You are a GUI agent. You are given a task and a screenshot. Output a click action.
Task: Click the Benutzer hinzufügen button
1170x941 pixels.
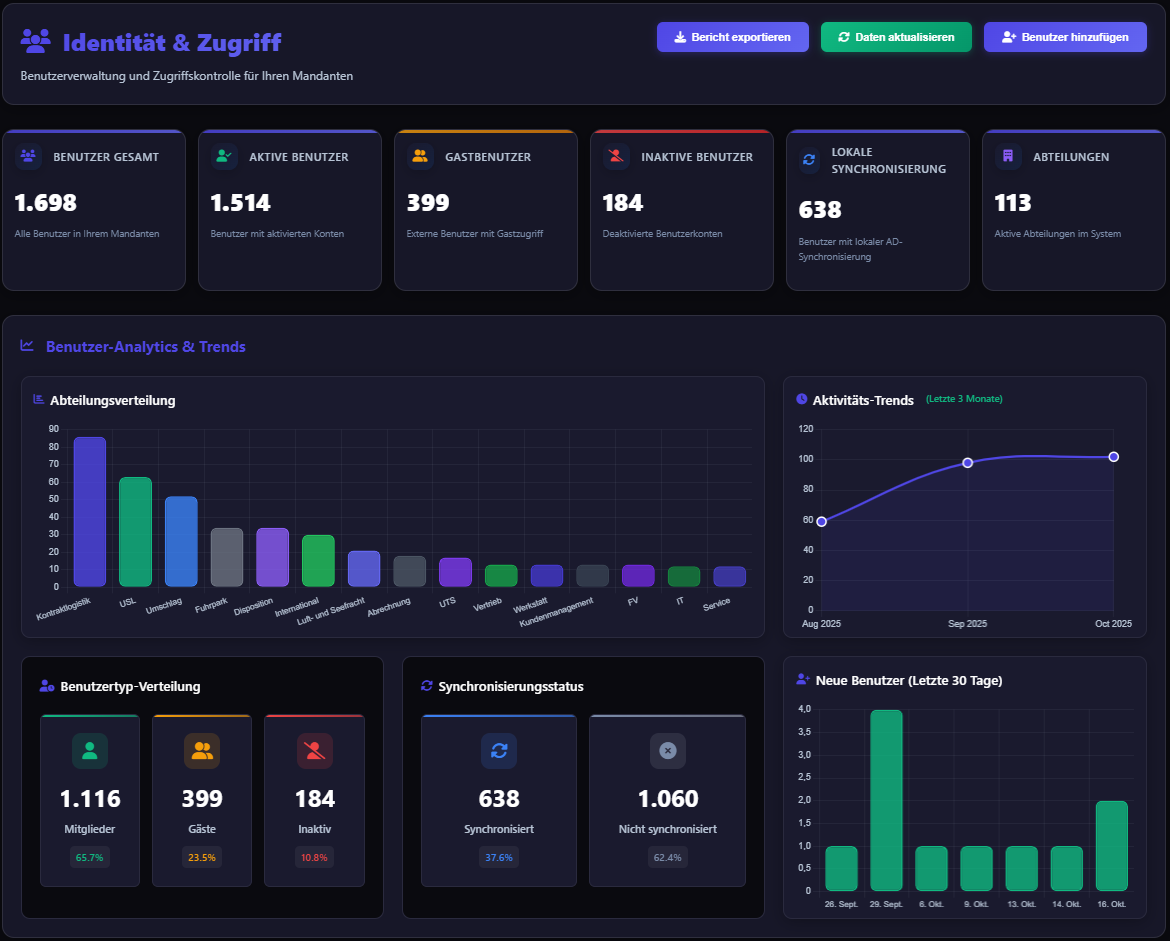coord(1064,37)
